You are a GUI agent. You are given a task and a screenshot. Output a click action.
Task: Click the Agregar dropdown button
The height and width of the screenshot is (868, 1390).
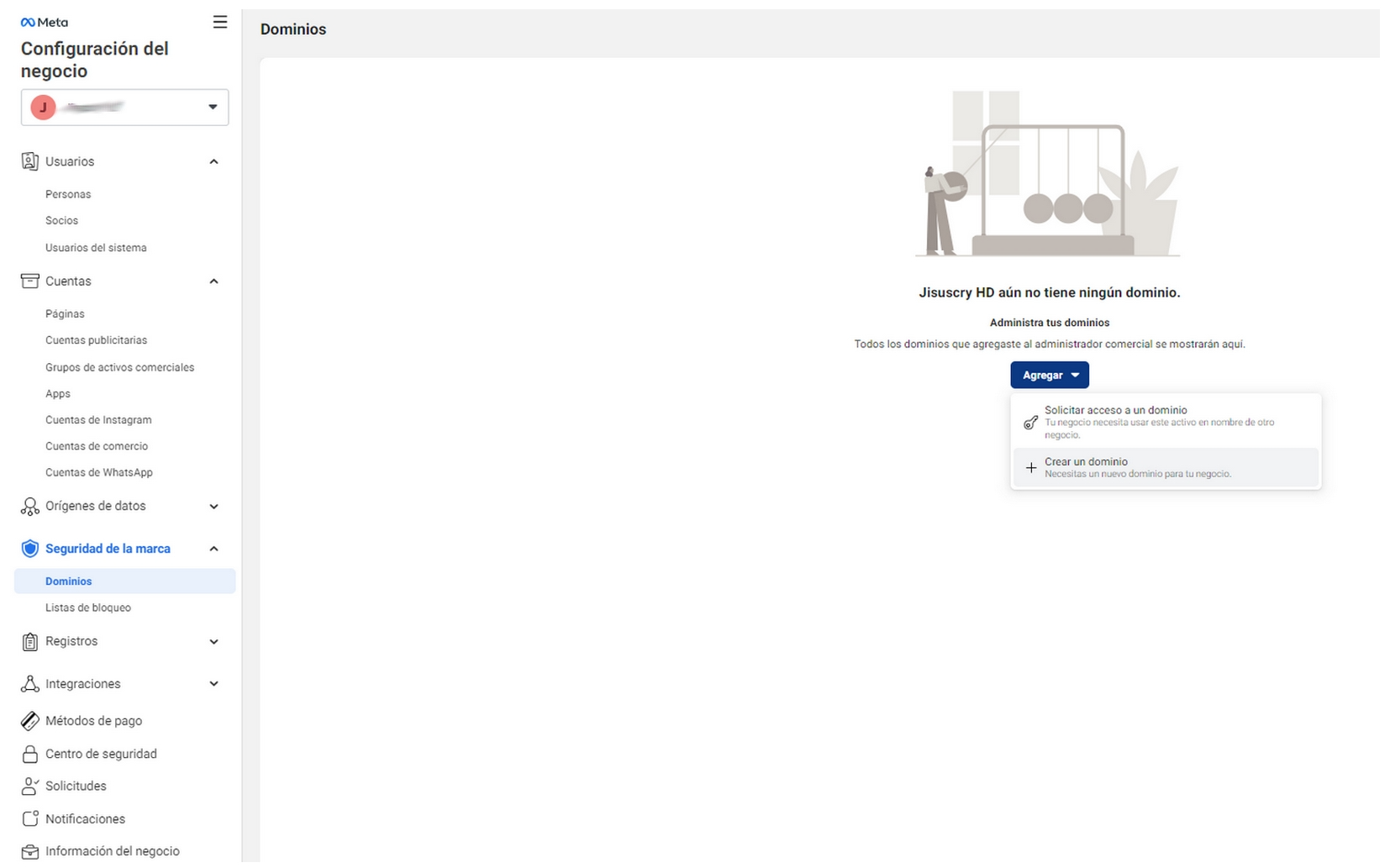[1050, 375]
